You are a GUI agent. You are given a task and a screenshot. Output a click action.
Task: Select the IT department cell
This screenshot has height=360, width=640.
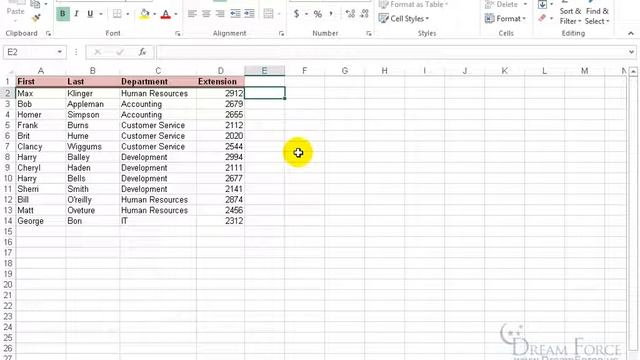(x=158, y=221)
